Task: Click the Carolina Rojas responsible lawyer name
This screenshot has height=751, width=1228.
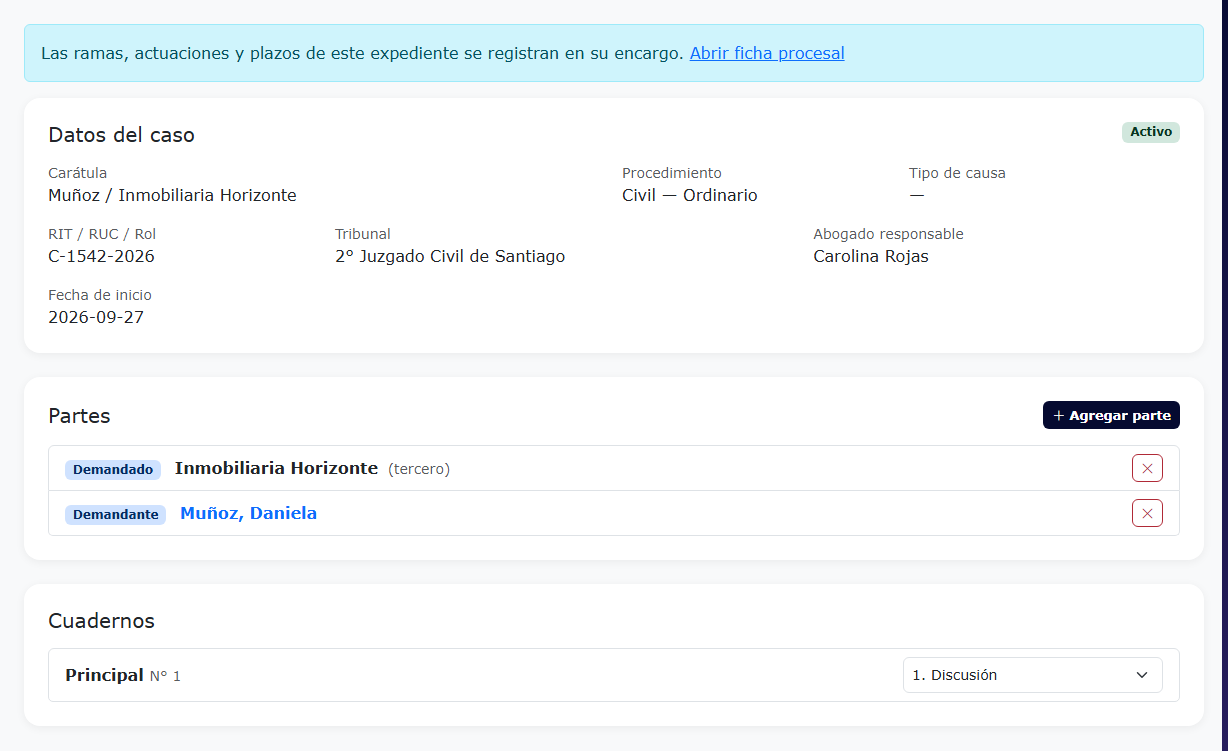Action: [871, 256]
